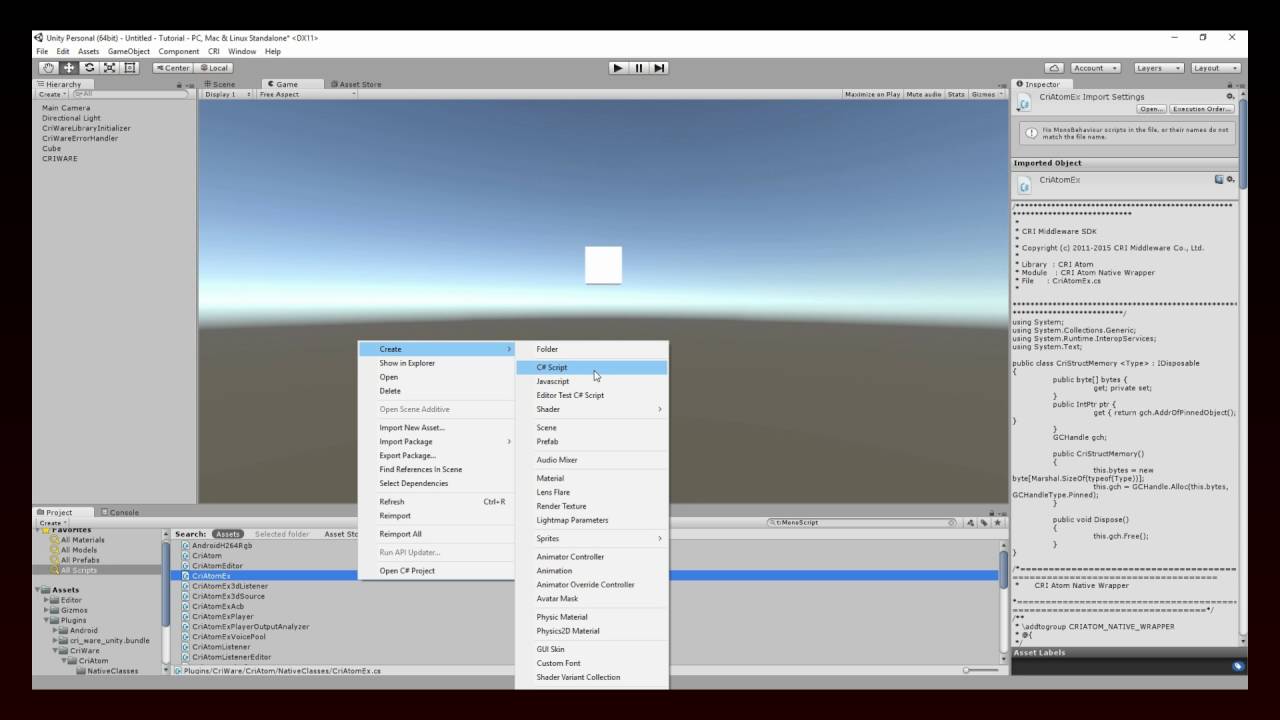Screen dimensions: 1280x720
Task: Open the Project Create dropdown
Action: click(51, 522)
